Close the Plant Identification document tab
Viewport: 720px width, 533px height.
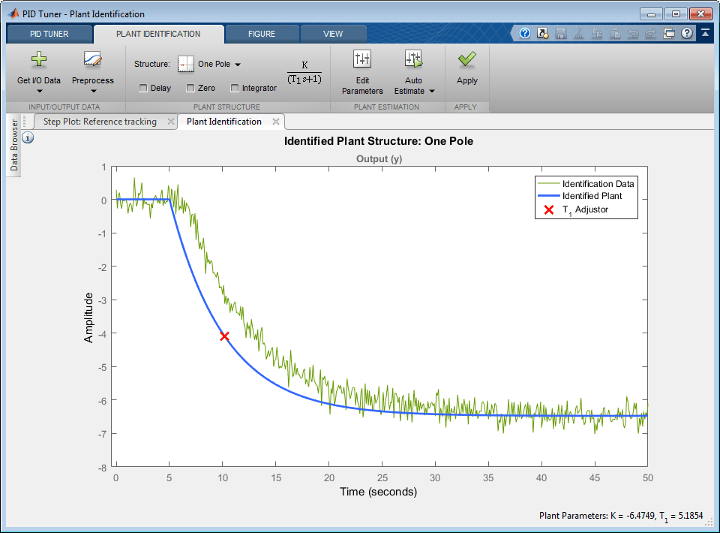pos(276,122)
